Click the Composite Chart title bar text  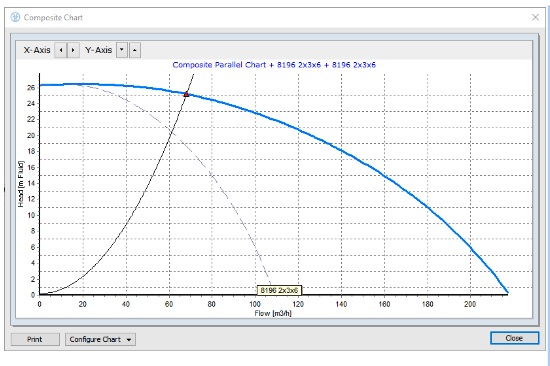point(53,17)
